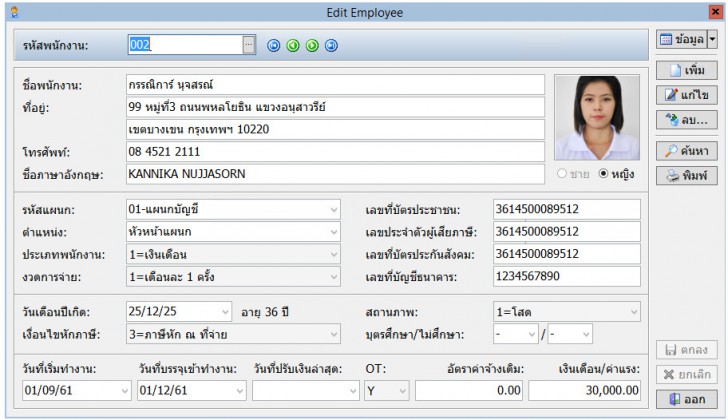Select the ชาย male radio button
Viewport: 728px width, 420px height.
point(562,174)
